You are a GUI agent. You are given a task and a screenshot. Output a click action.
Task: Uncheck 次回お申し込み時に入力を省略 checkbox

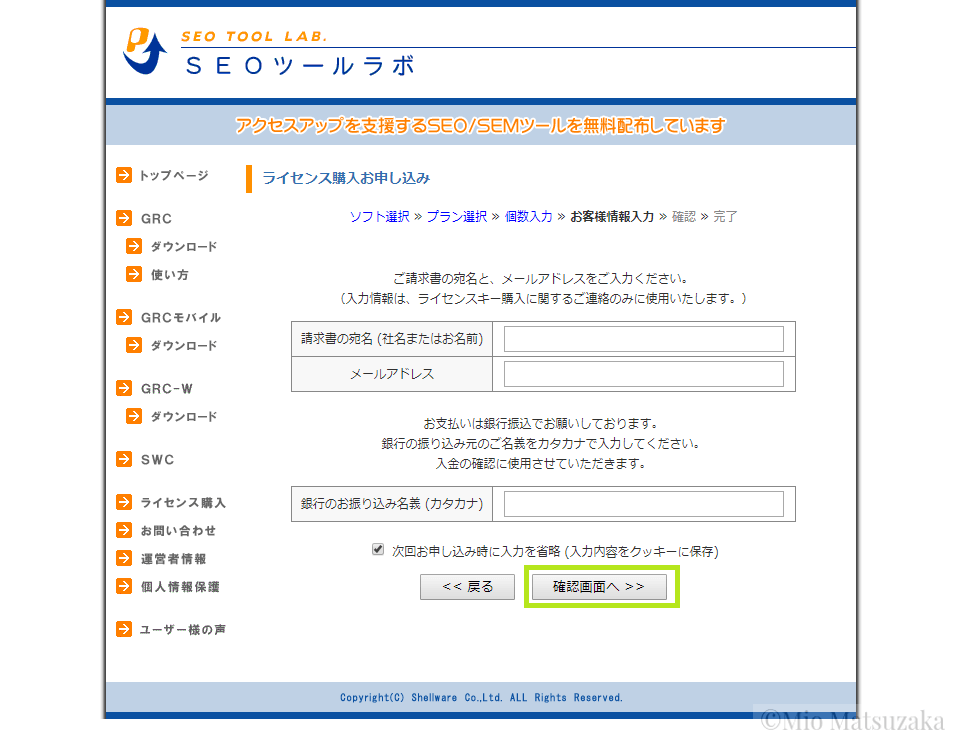[x=378, y=549]
